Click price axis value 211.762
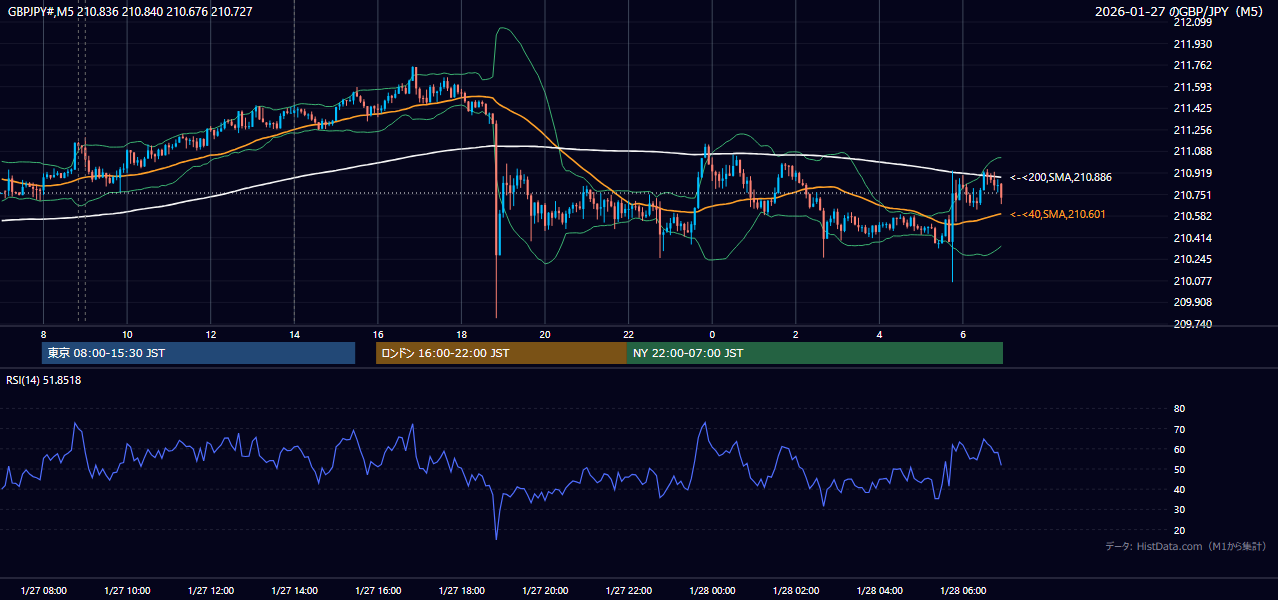Screen dimensions: 1278x600 pyautogui.click(x=1192, y=65)
